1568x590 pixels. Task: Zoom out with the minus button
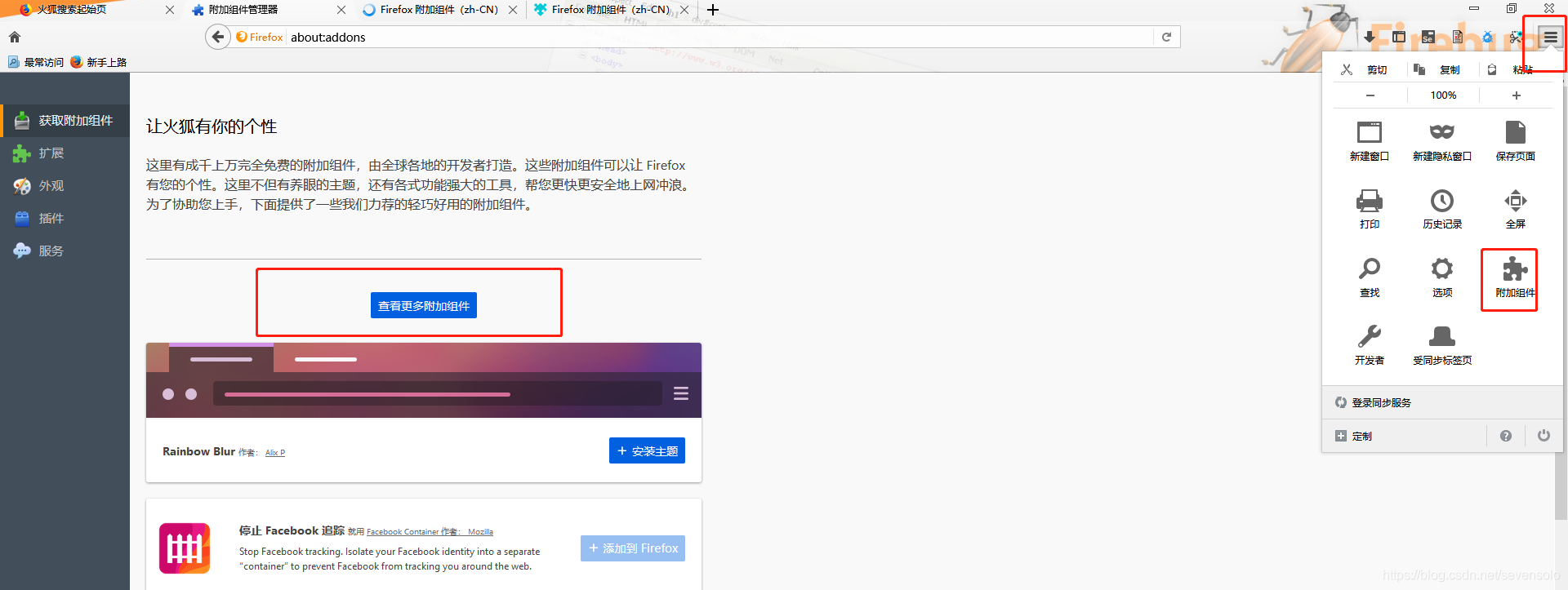click(1370, 95)
